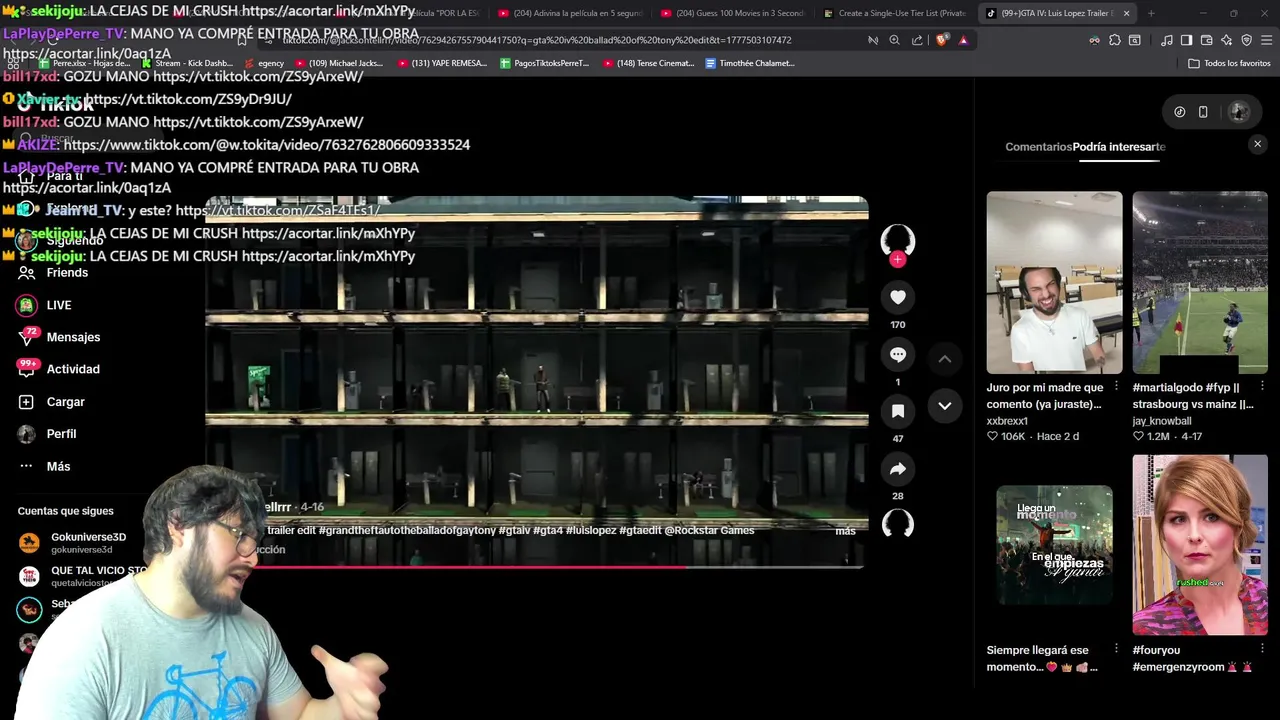Screen dimensions: 1280x720
Task: Click Brave Rewards triangle icon
Action: point(963,40)
